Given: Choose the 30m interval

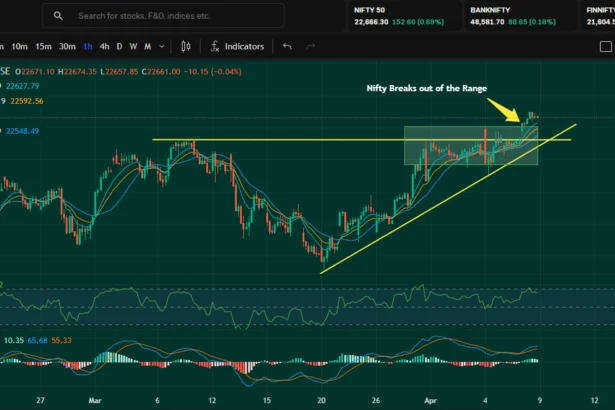Looking at the screenshot, I should pos(67,46).
